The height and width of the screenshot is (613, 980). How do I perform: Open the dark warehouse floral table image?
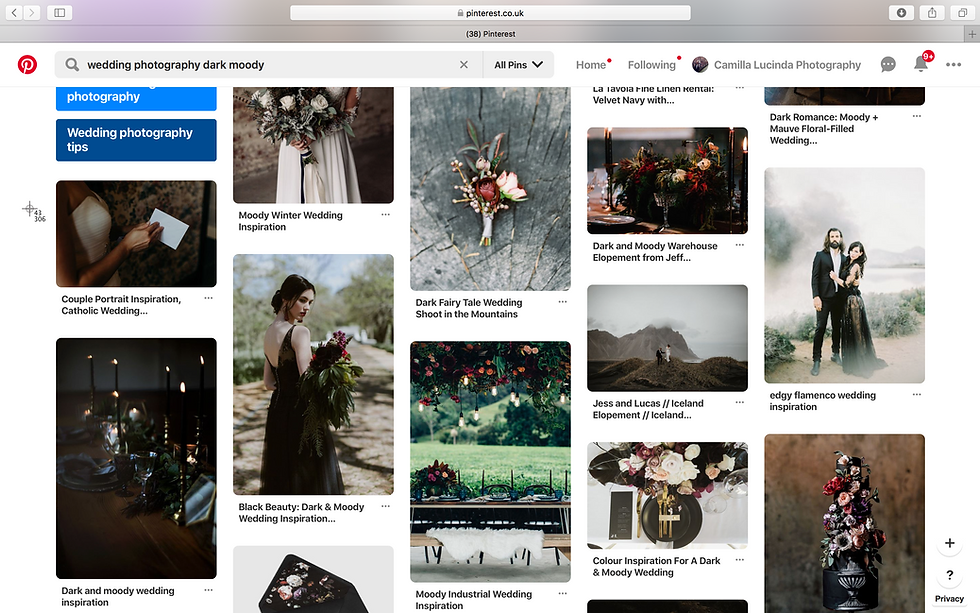click(668, 181)
